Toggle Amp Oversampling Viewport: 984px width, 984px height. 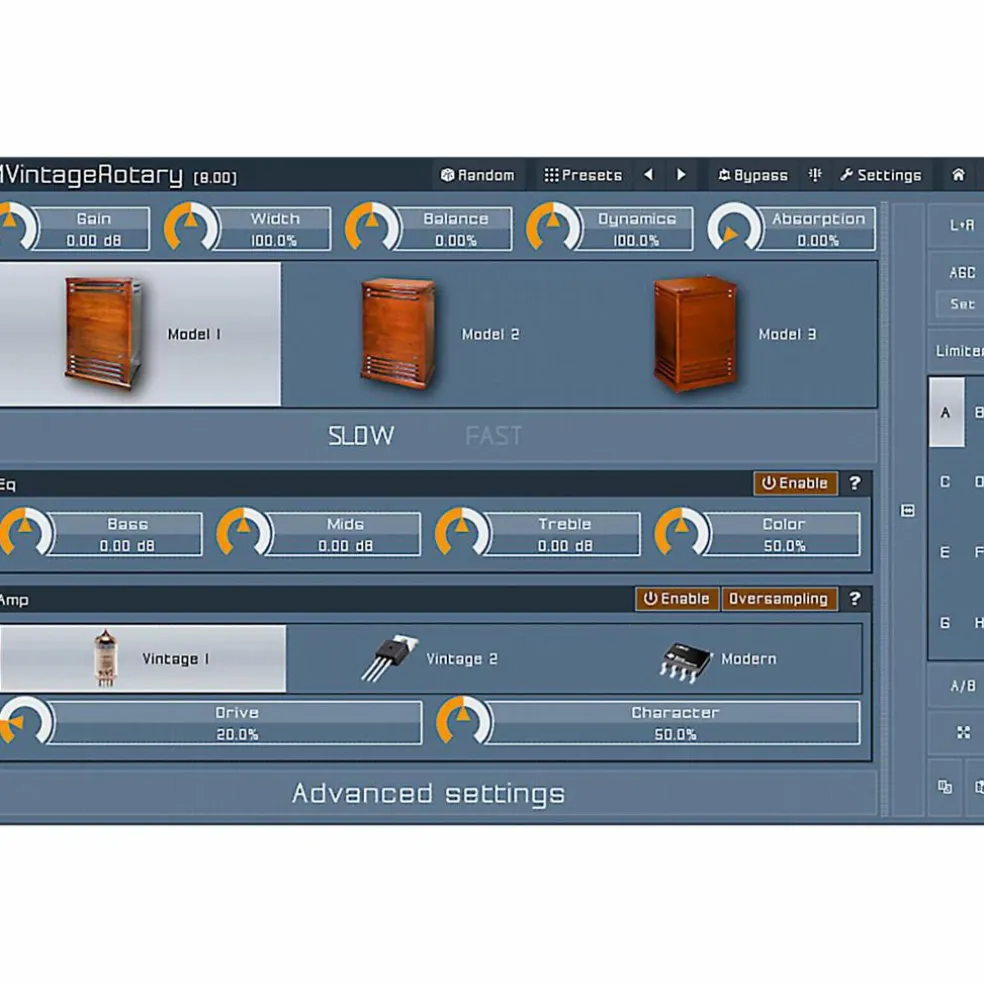(x=779, y=599)
